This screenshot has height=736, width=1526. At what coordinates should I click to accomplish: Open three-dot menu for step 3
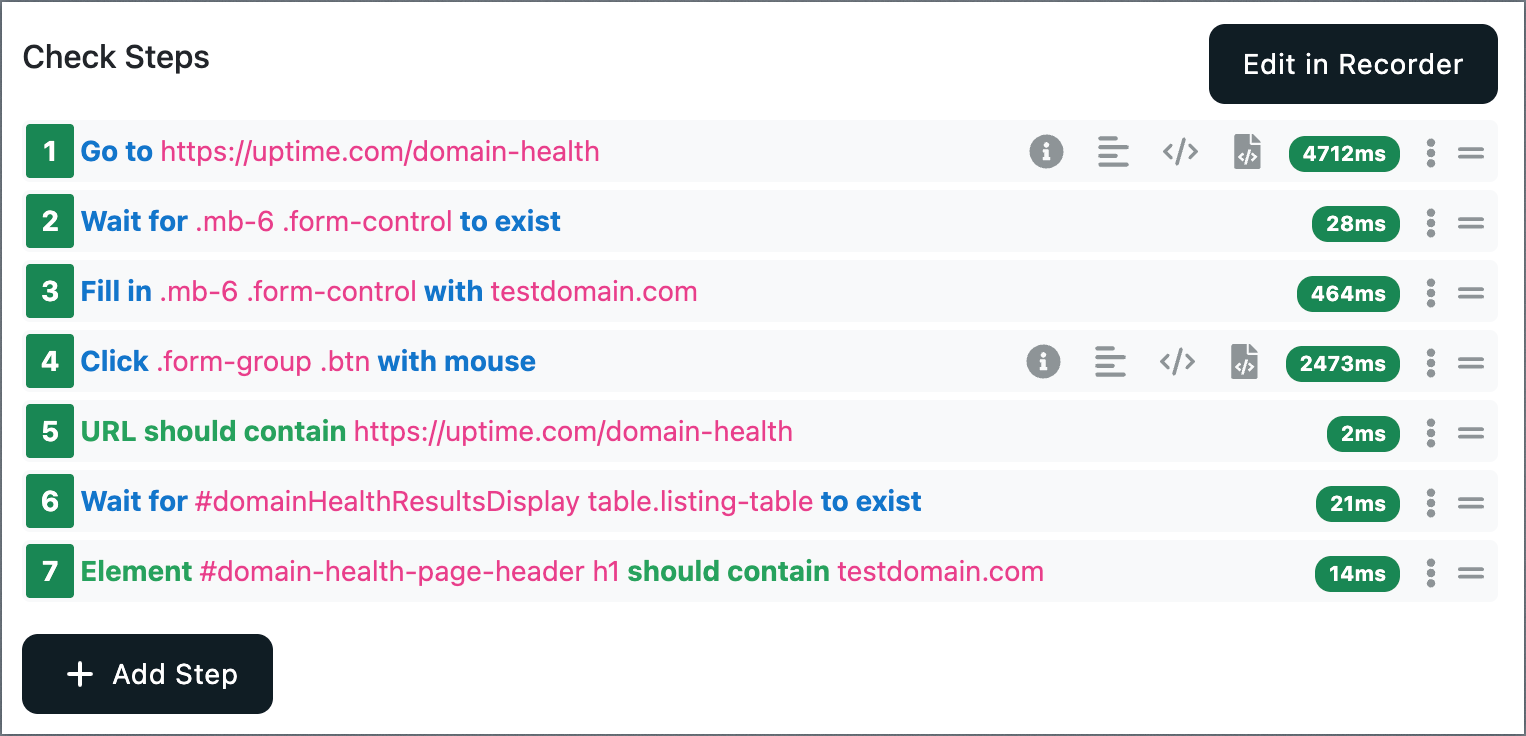1431,293
